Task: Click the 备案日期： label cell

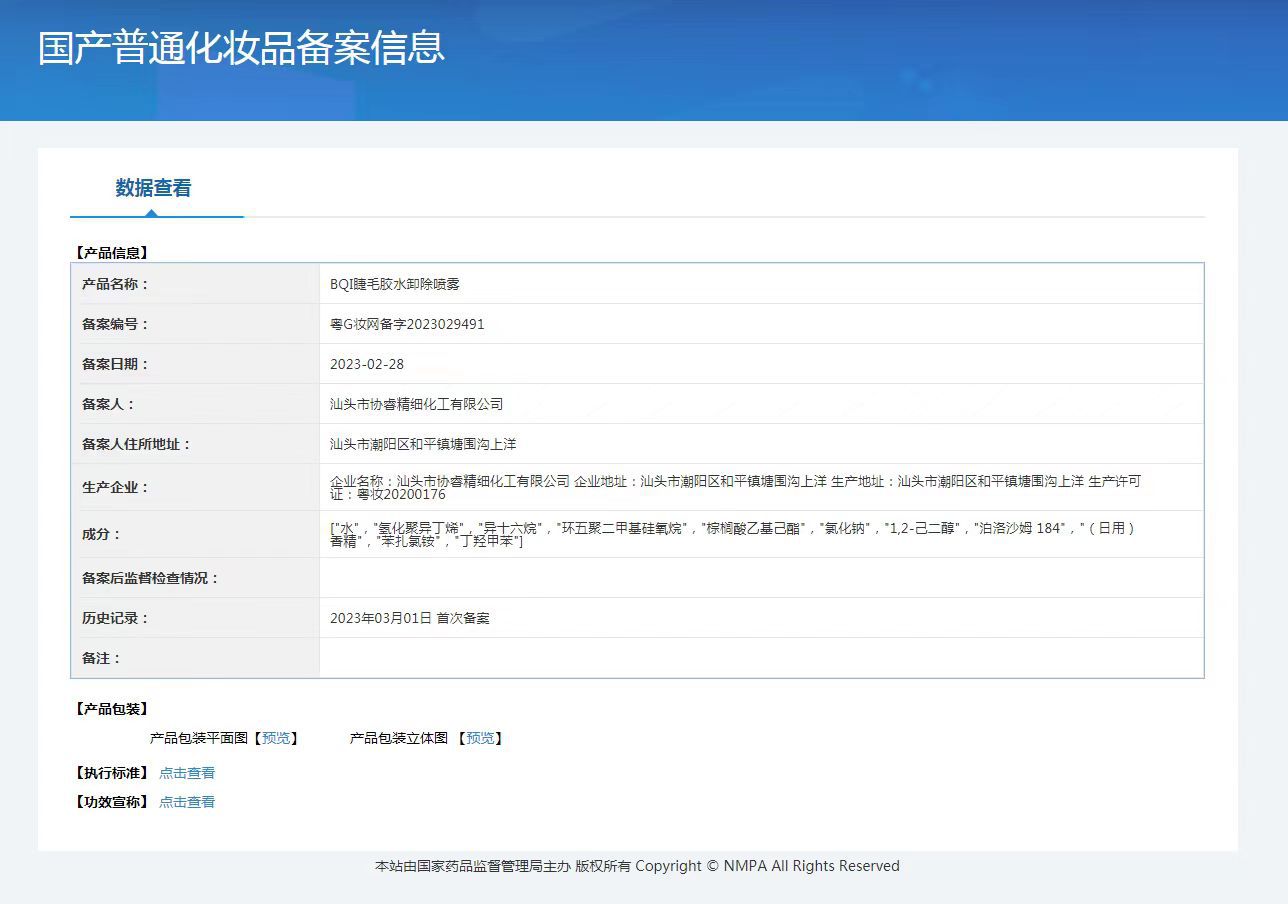Action: [x=195, y=364]
